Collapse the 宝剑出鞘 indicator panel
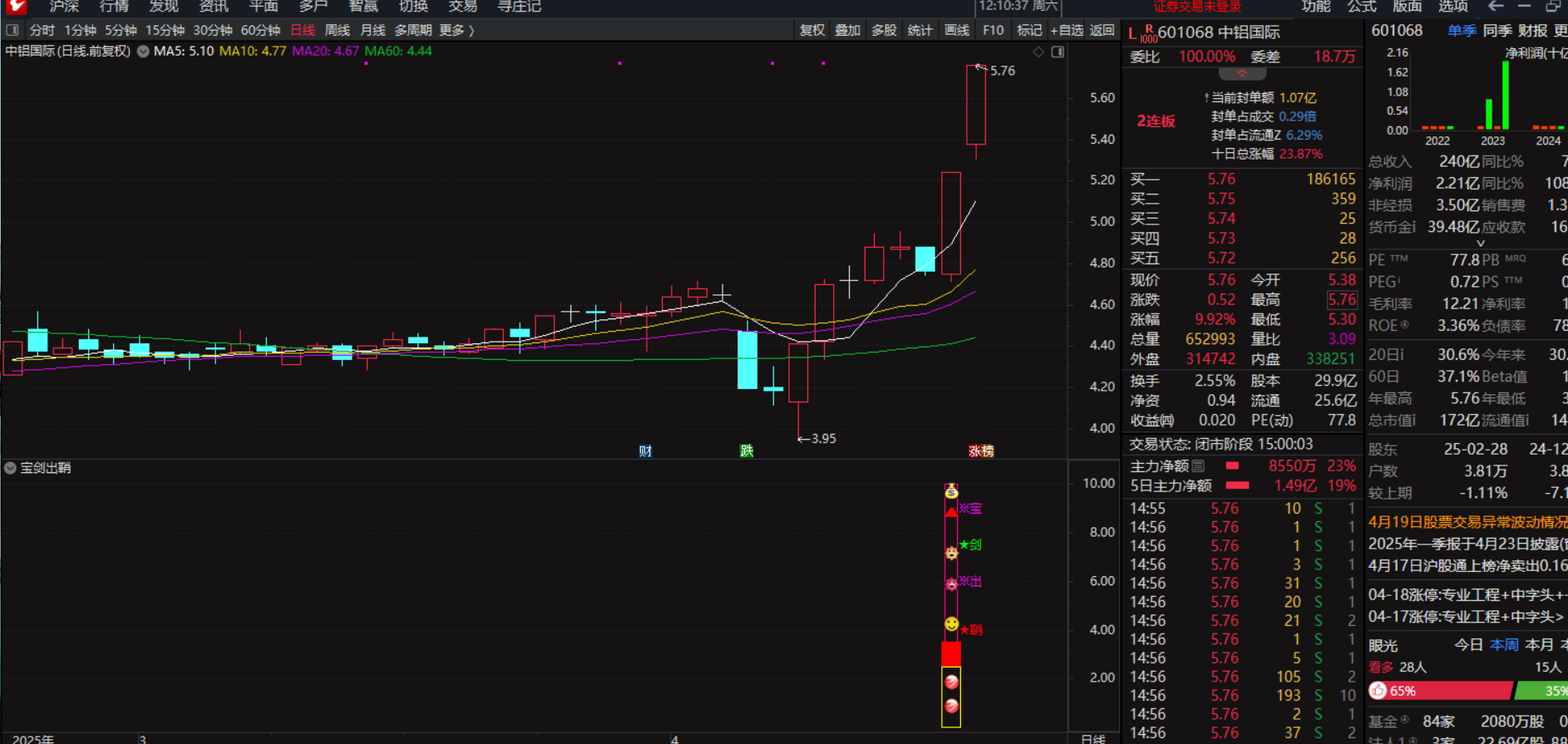 10,468
